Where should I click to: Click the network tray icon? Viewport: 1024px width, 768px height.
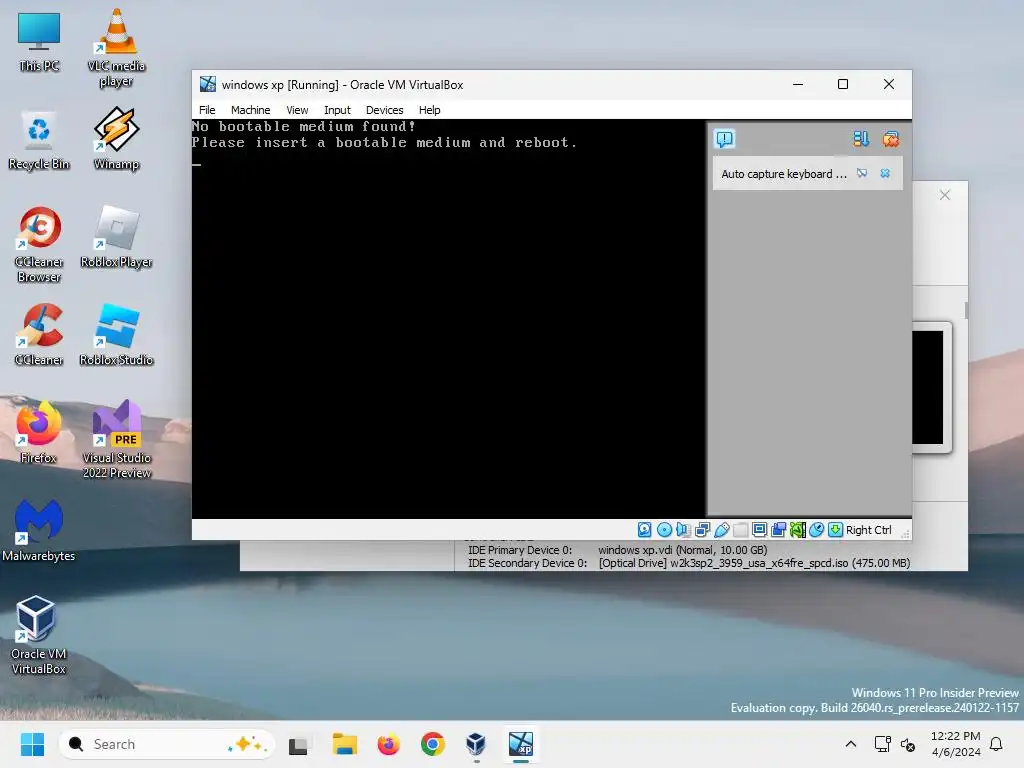[882, 744]
